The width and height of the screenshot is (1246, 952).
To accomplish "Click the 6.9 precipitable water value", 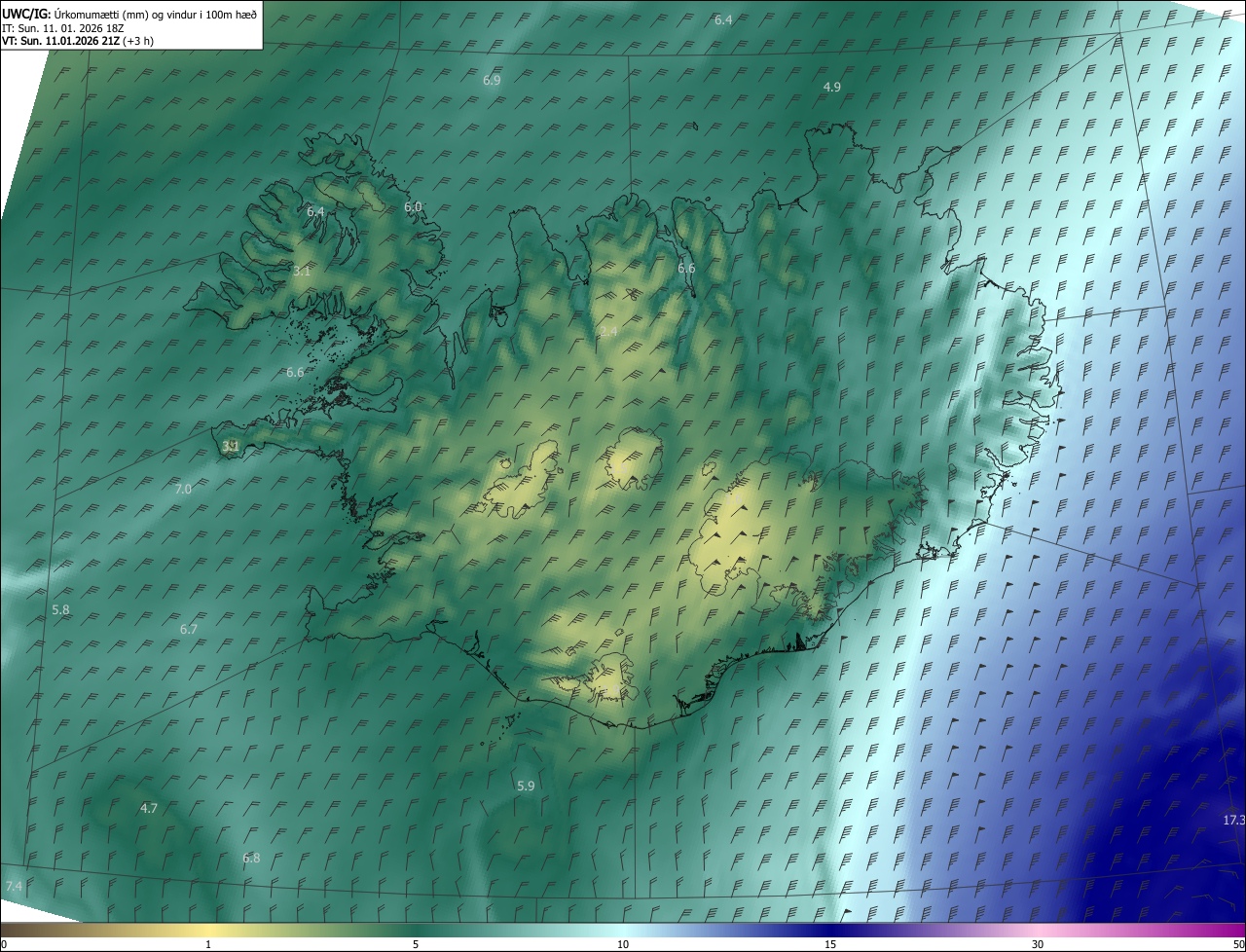I will [x=492, y=80].
